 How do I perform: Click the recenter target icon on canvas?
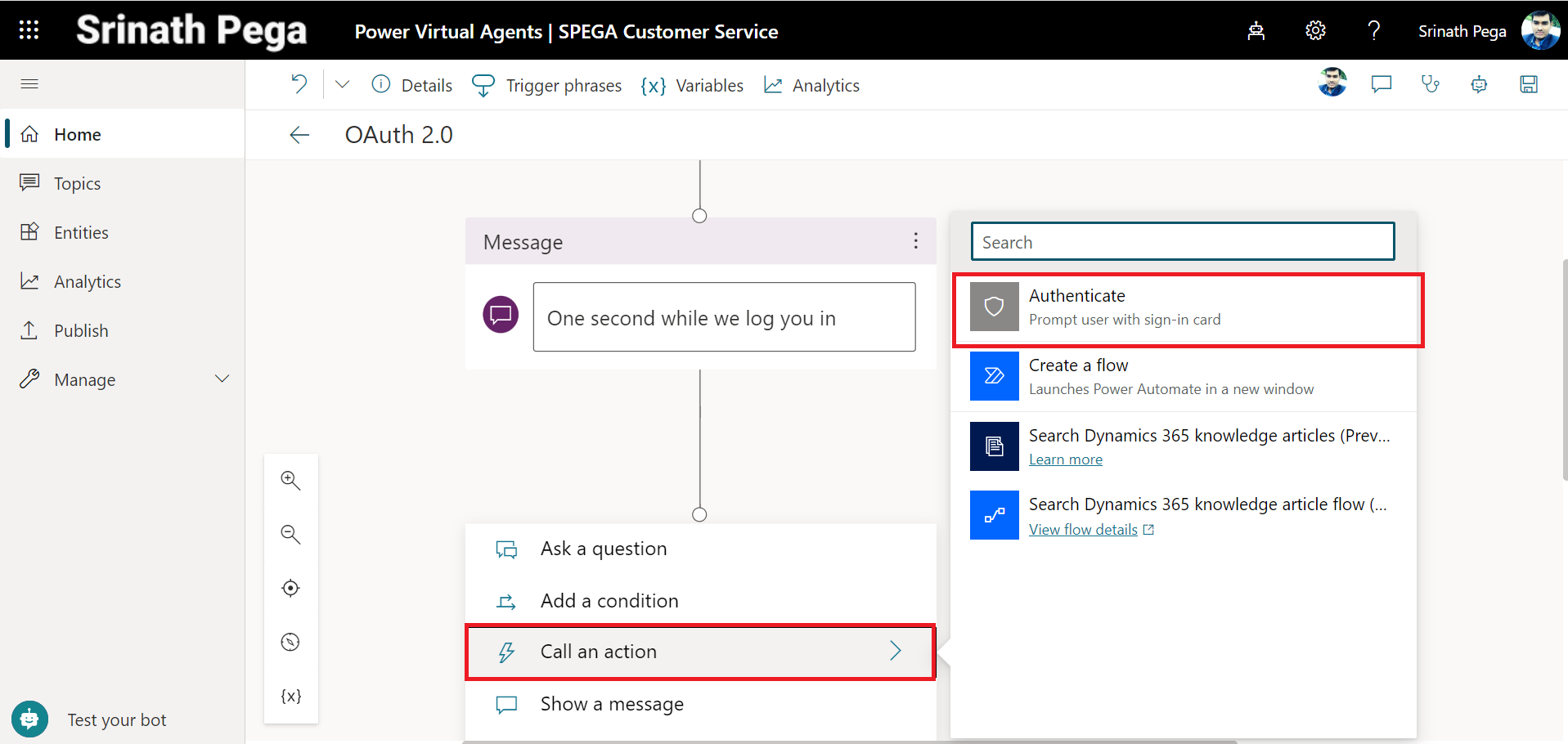(290, 589)
